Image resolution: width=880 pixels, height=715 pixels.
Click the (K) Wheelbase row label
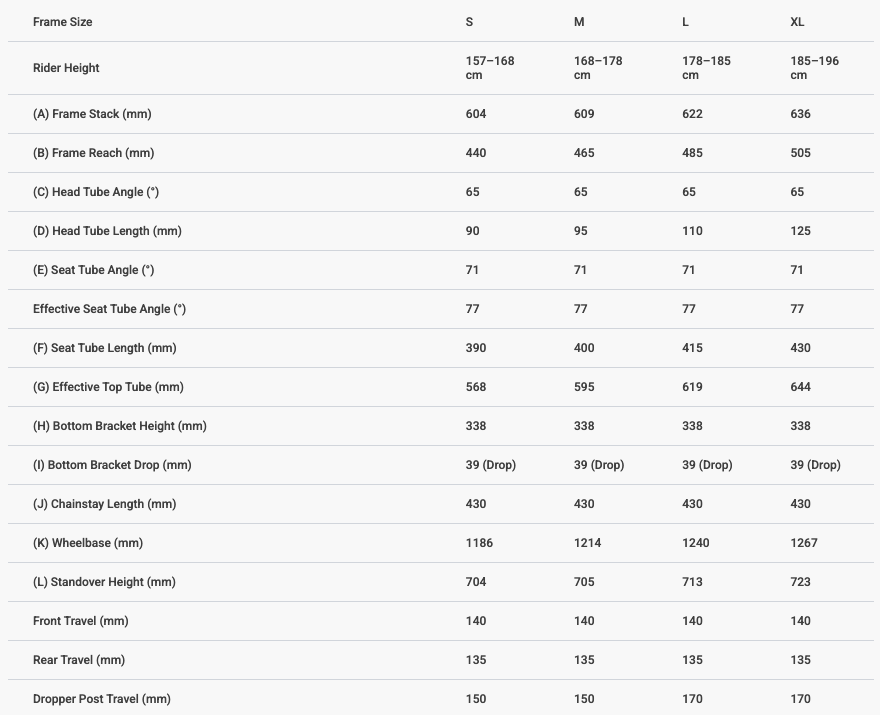coord(88,543)
